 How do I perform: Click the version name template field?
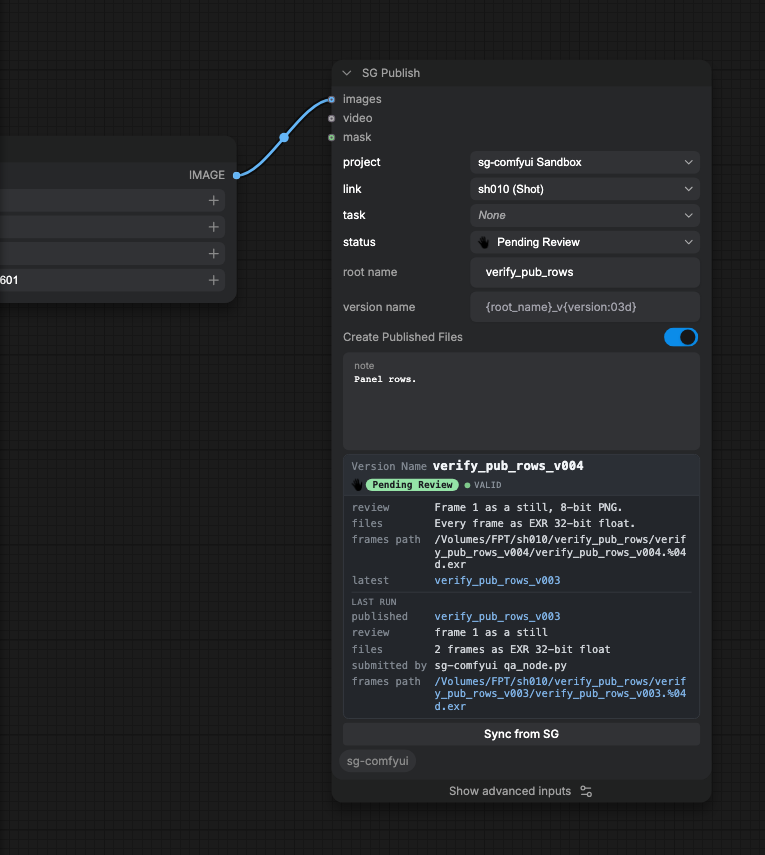coord(585,307)
